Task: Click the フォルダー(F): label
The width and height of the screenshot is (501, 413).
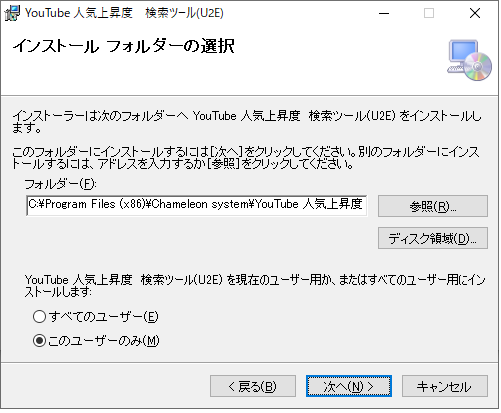Action: [60, 184]
